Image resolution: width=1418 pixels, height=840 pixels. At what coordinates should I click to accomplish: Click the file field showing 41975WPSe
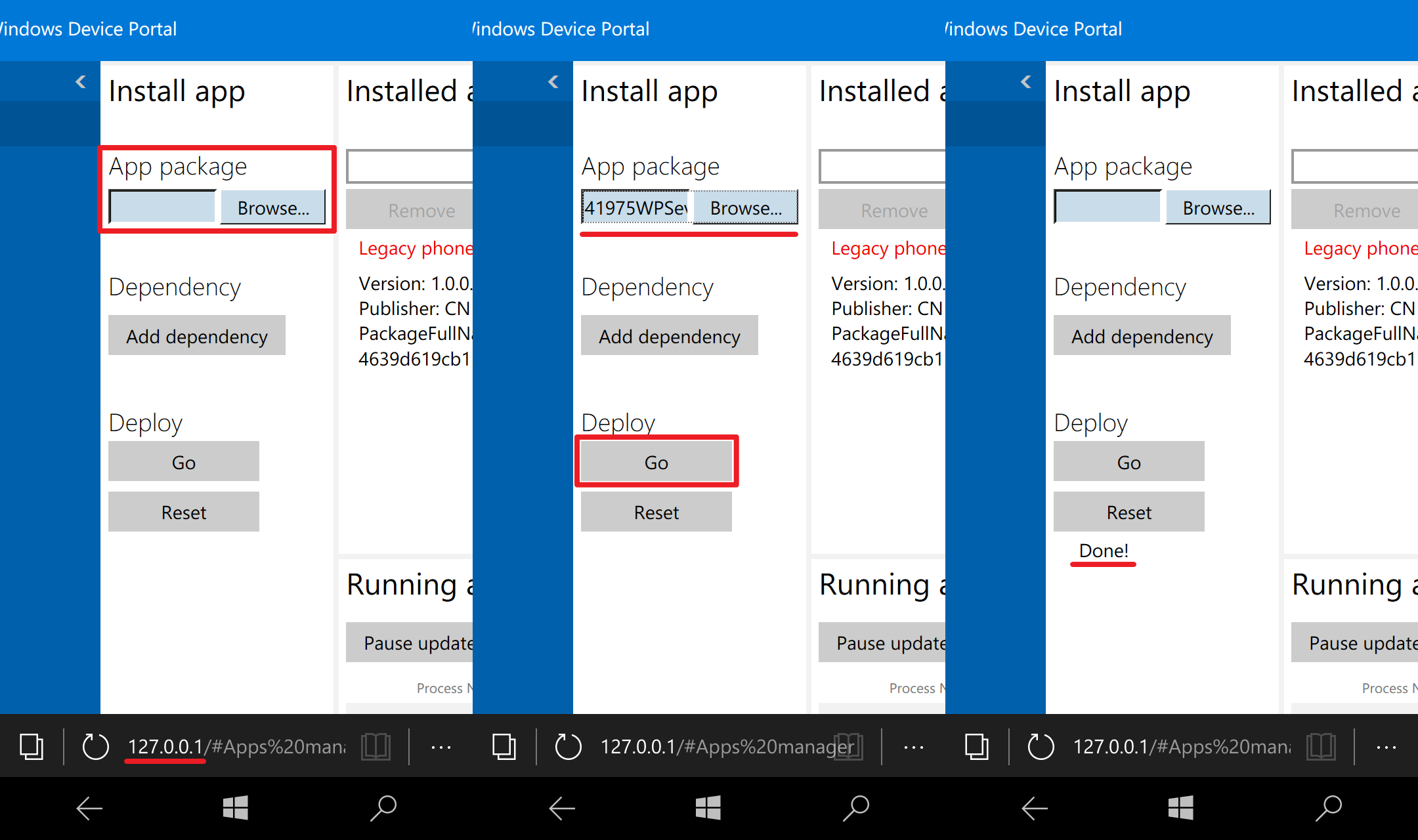(x=635, y=207)
